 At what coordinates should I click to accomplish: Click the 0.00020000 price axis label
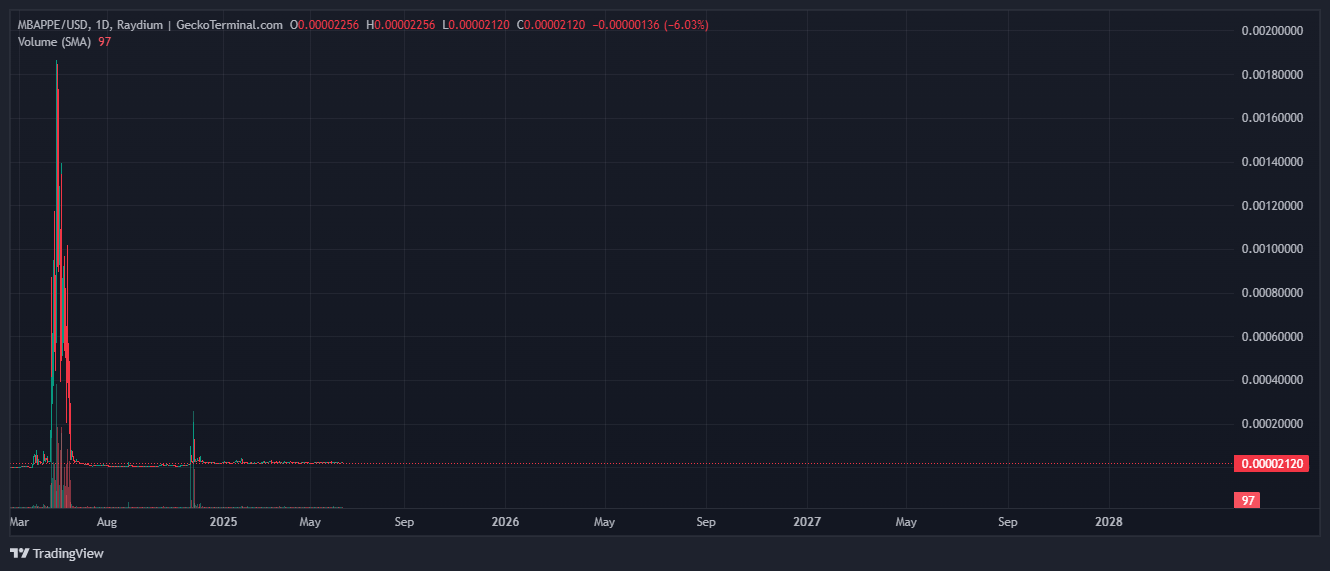pyautogui.click(x=1272, y=424)
